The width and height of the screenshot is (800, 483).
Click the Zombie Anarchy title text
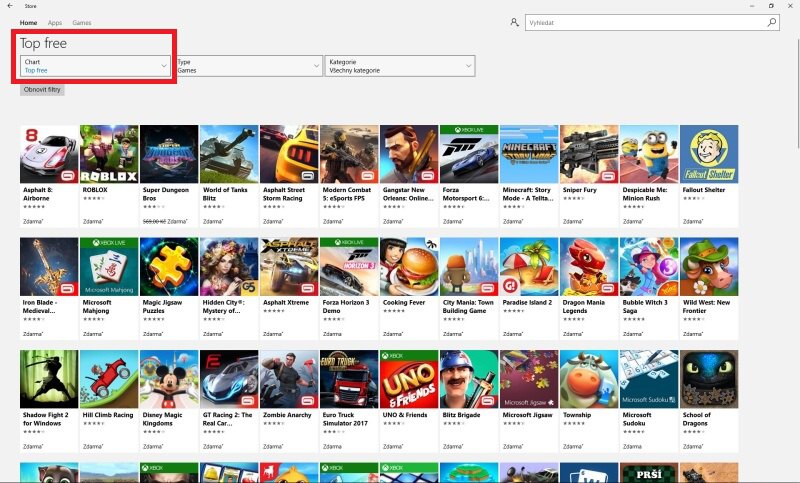point(287,415)
